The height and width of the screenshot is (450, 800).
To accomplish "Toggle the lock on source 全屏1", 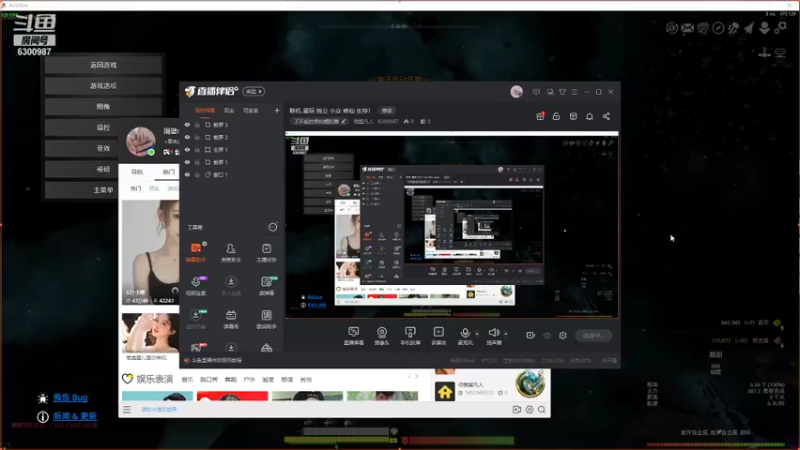I will coord(197,149).
